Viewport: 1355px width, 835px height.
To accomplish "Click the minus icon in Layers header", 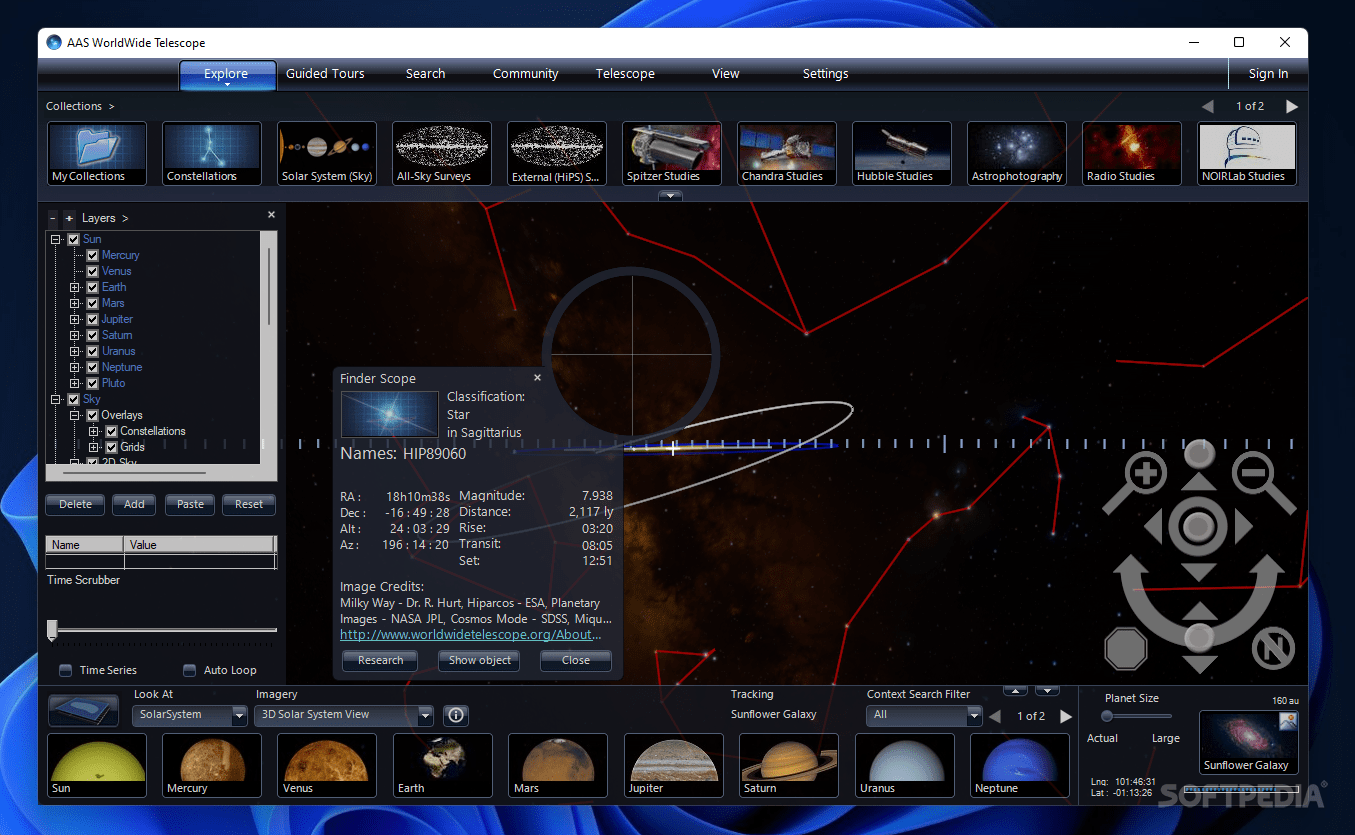I will click(x=53, y=218).
